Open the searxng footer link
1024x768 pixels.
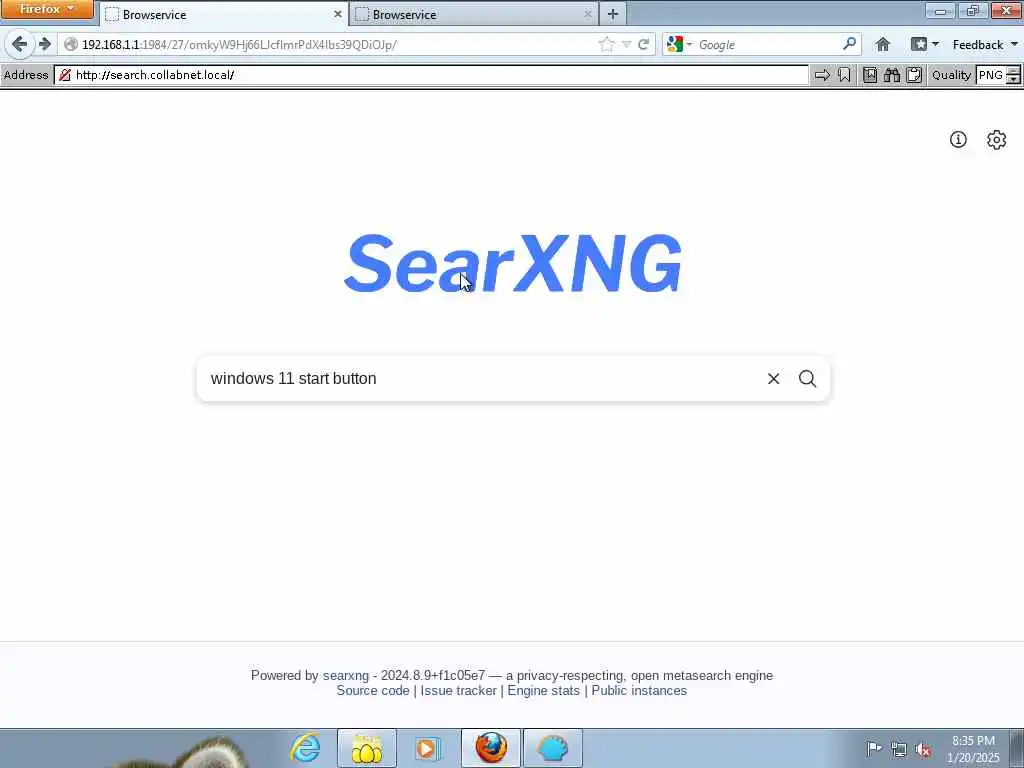click(345, 675)
